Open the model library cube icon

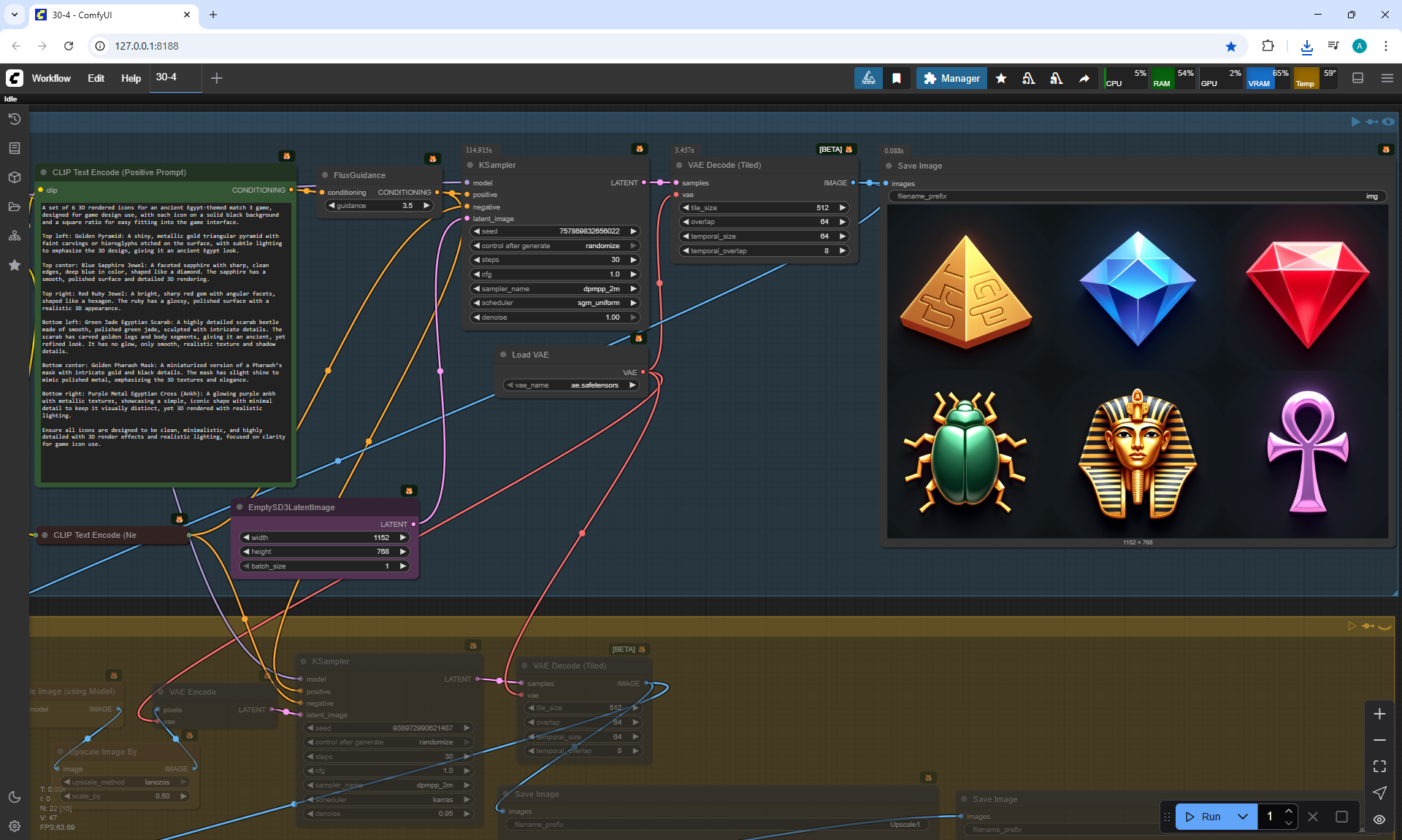point(15,177)
